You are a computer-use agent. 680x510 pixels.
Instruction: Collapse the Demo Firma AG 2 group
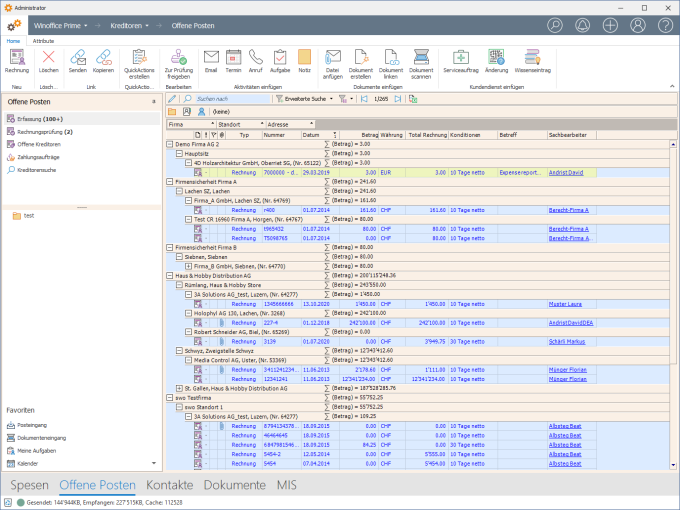168,144
